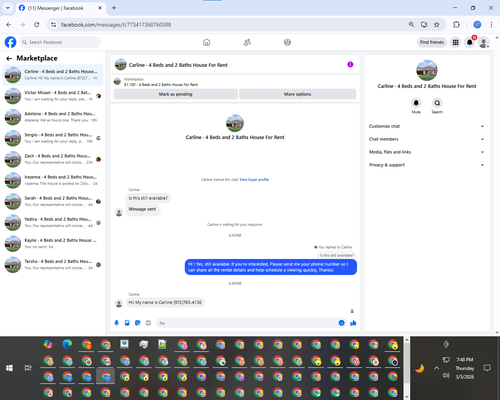Open the Kaylie conversation

[x=53, y=243]
